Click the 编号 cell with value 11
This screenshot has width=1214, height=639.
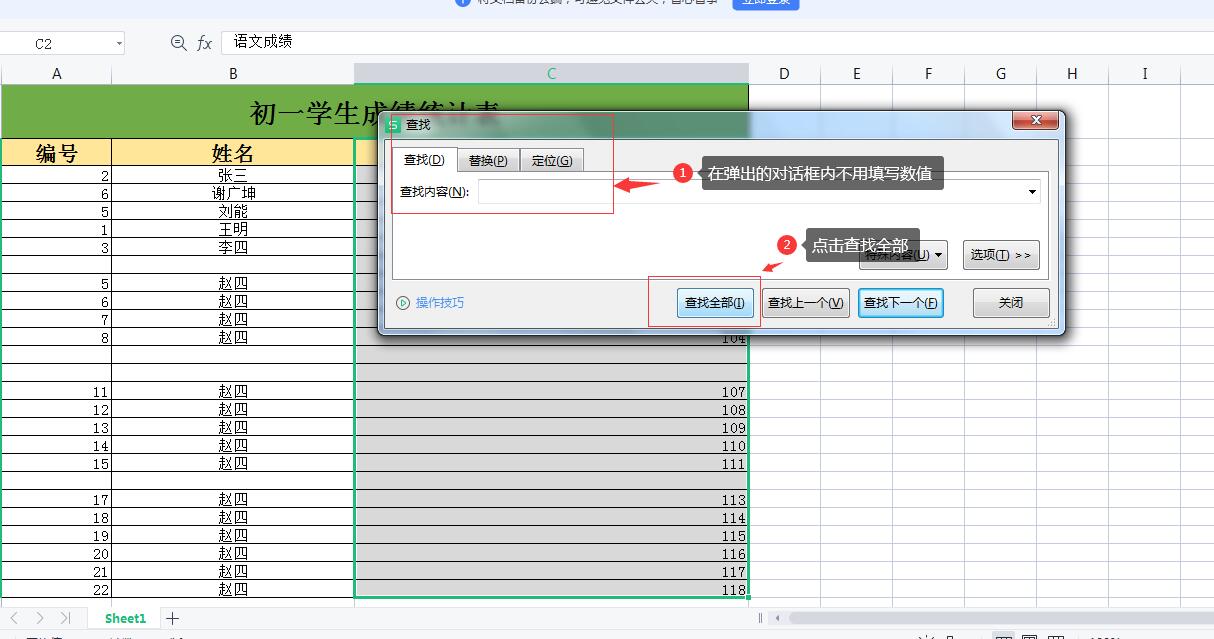(56, 392)
